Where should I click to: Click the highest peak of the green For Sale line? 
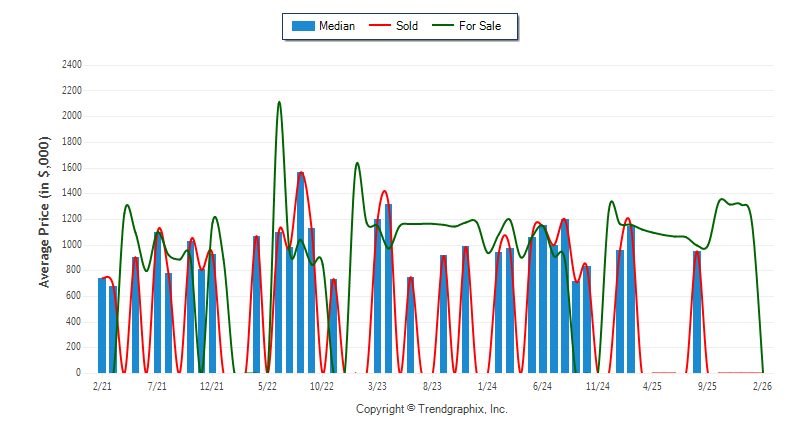point(279,102)
